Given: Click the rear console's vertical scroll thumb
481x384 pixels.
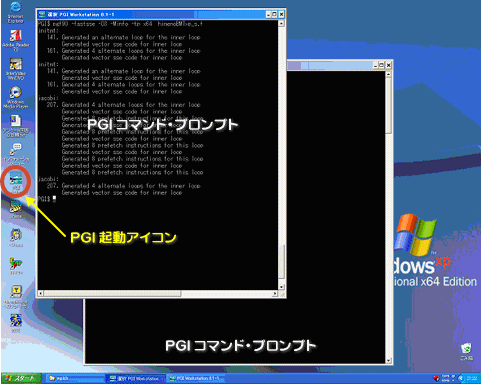Looking at the screenshot, I should [x=388, y=106].
